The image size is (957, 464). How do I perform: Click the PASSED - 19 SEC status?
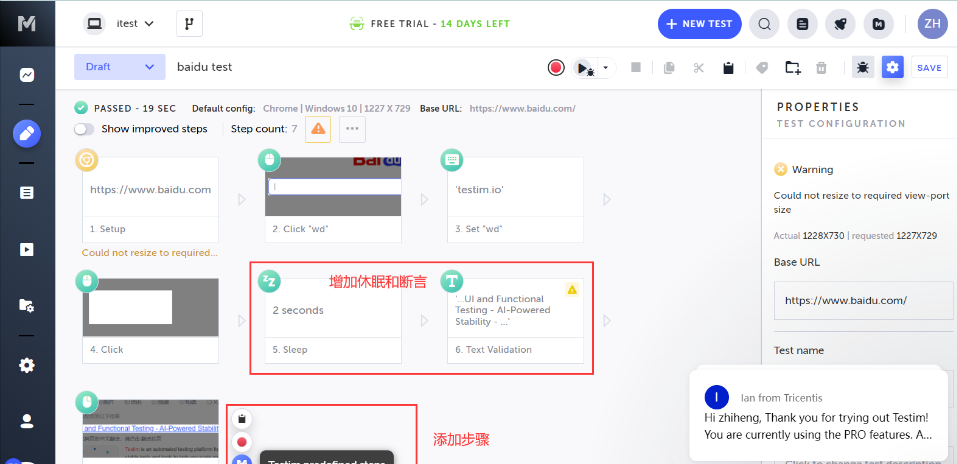pyautogui.click(x=125, y=109)
